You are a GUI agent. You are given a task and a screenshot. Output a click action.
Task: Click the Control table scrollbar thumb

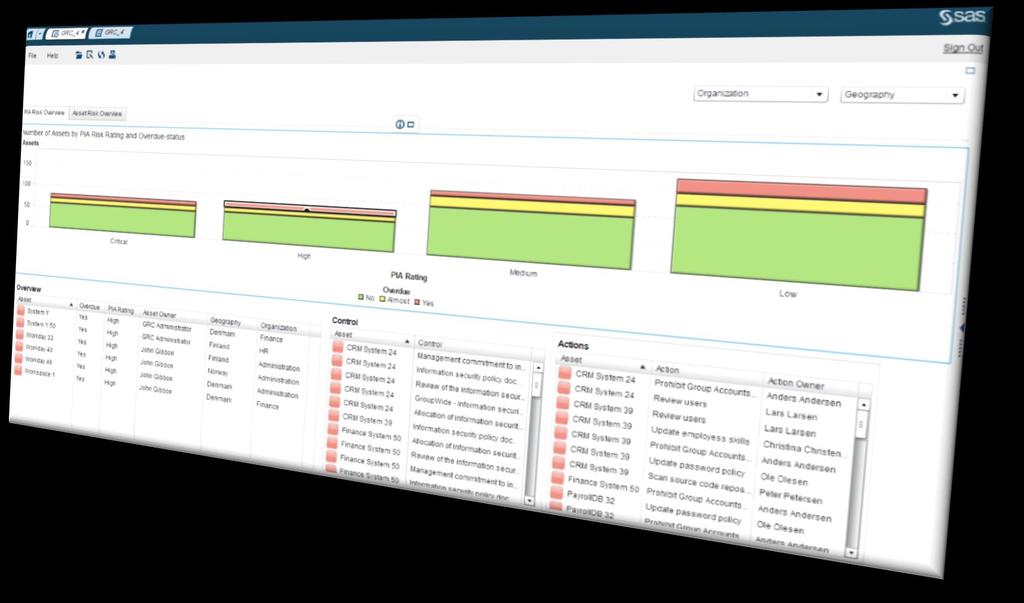tap(537, 385)
